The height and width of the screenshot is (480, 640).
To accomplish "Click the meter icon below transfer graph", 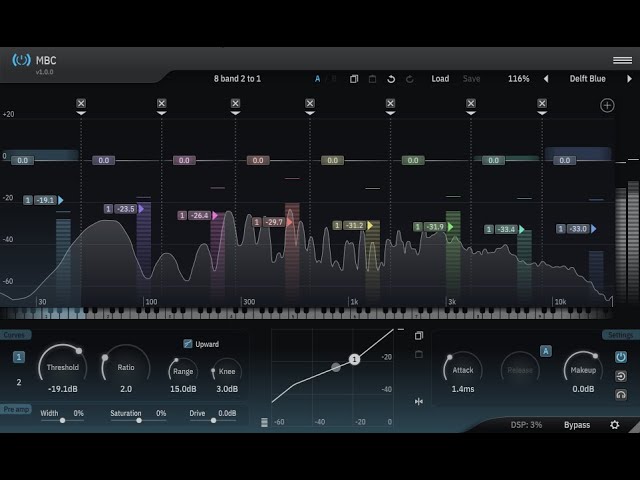I will pos(264,422).
